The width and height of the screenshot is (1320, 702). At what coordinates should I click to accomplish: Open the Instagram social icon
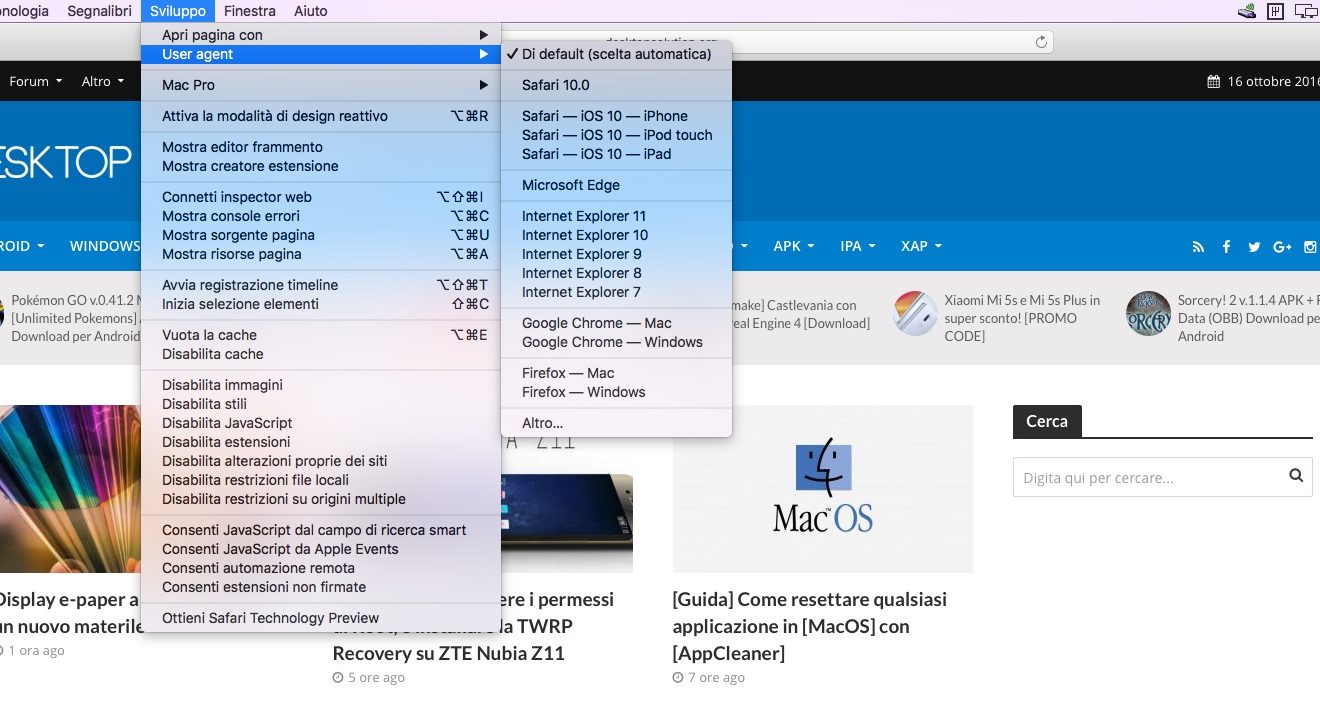1311,247
